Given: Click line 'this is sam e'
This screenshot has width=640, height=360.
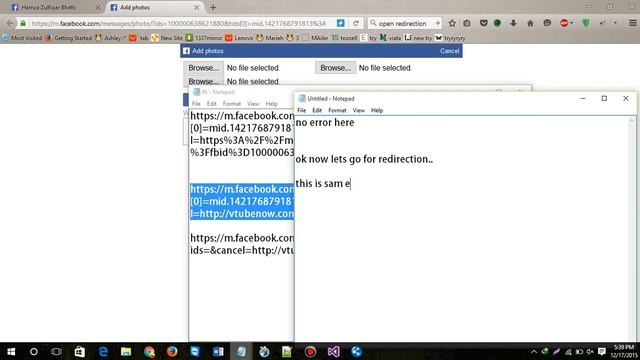Looking at the screenshot, I should point(323,183).
